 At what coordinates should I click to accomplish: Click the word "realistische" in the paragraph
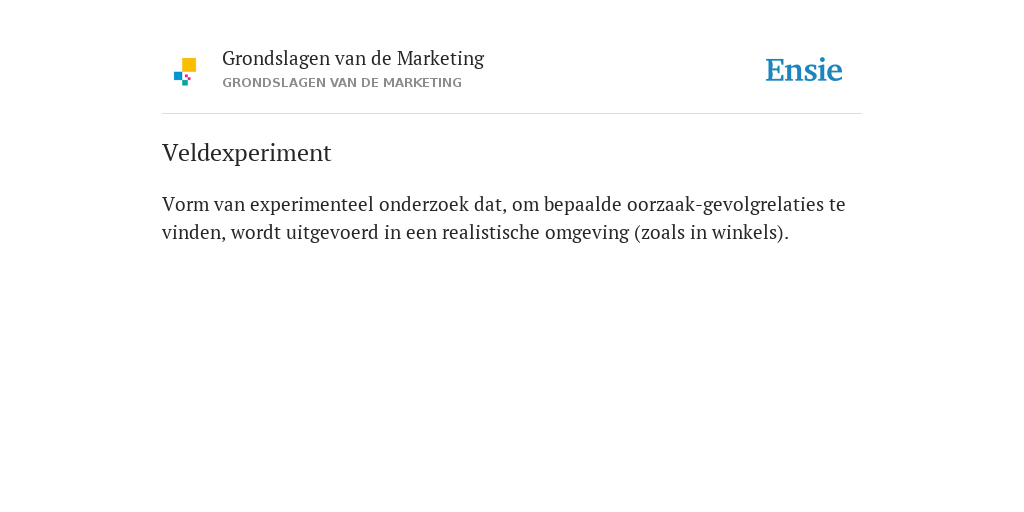pyautogui.click(x=490, y=232)
